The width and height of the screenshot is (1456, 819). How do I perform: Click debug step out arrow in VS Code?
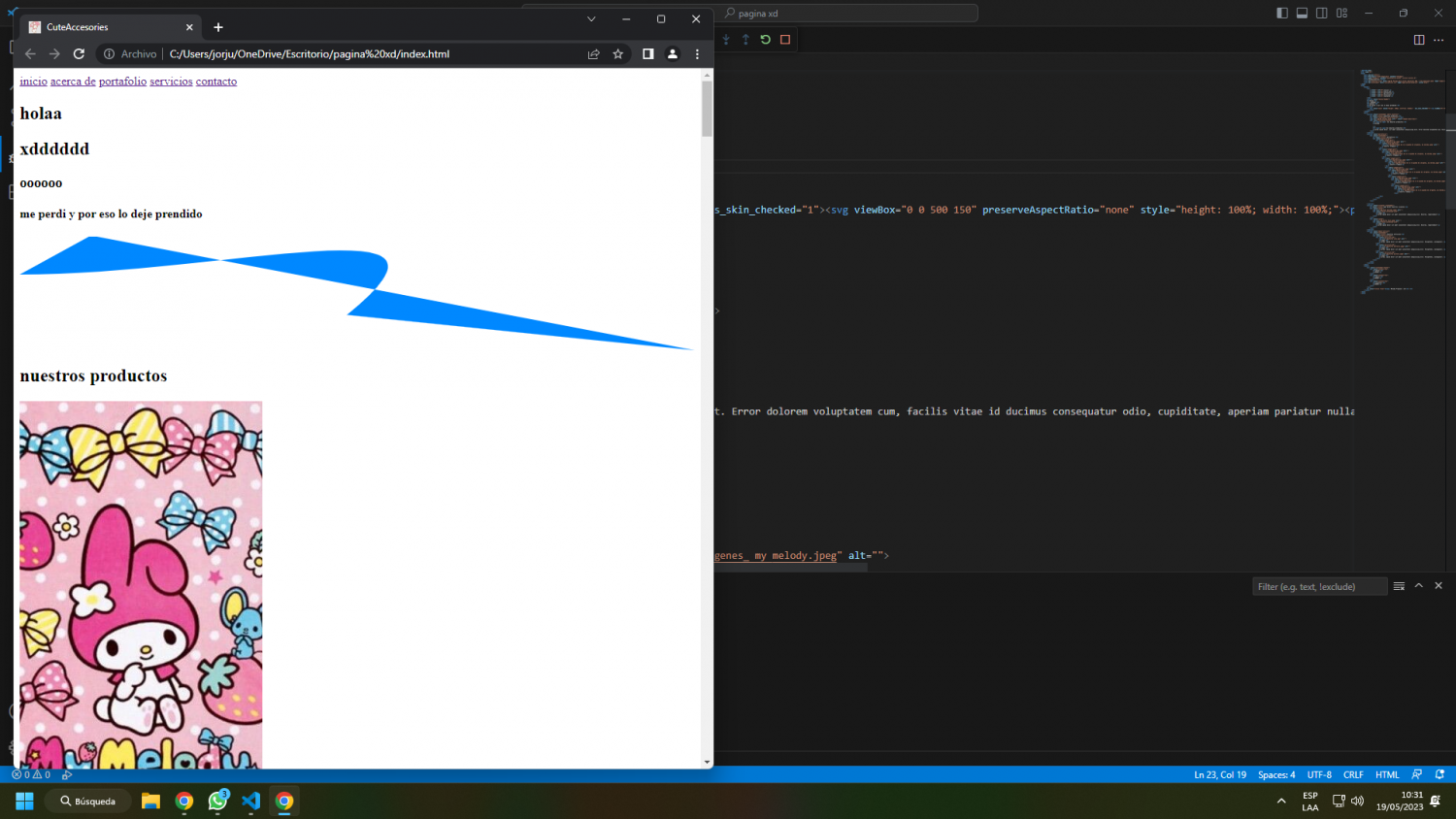(x=745, y=40)
